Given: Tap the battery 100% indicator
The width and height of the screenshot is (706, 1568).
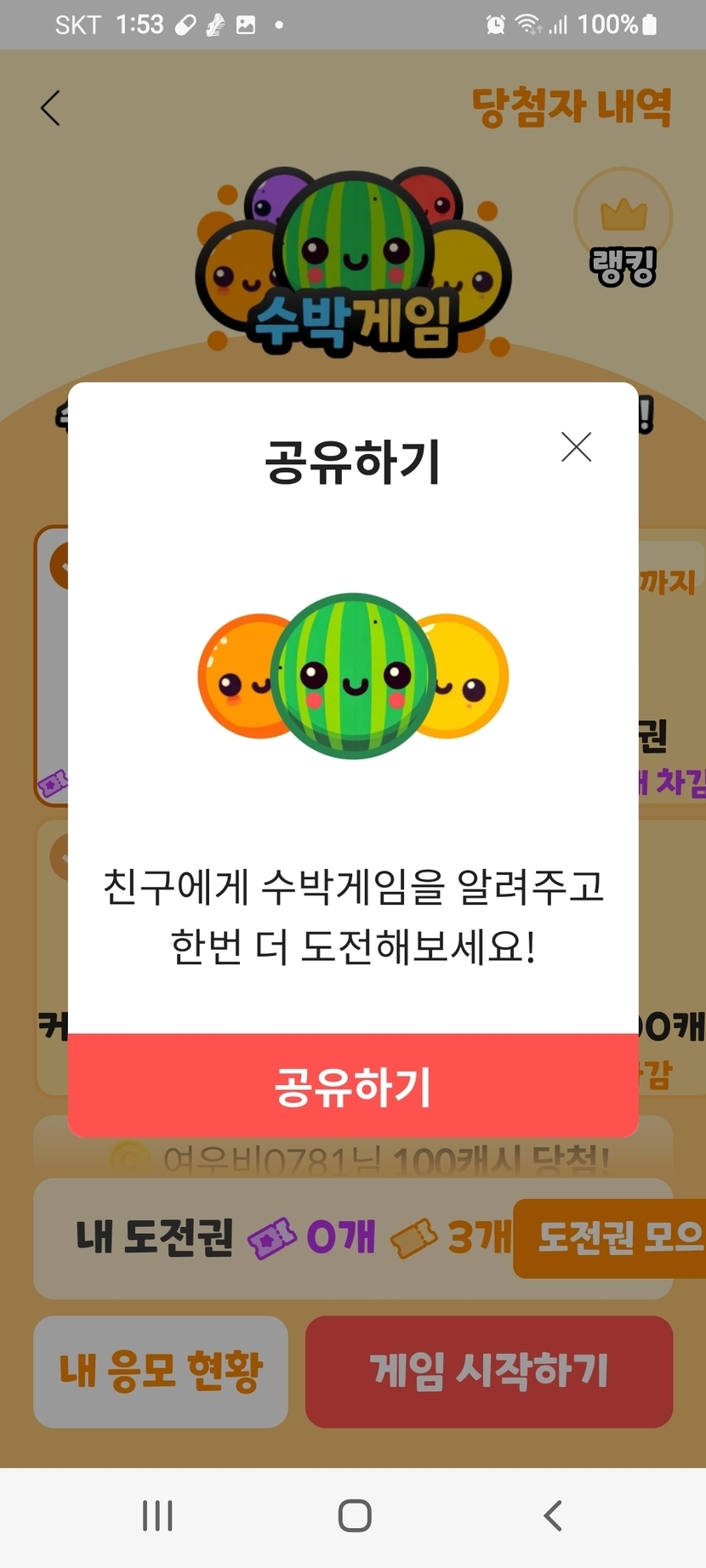Looking at the screenshot, I should pyautogui.click(x=618, y=25).
